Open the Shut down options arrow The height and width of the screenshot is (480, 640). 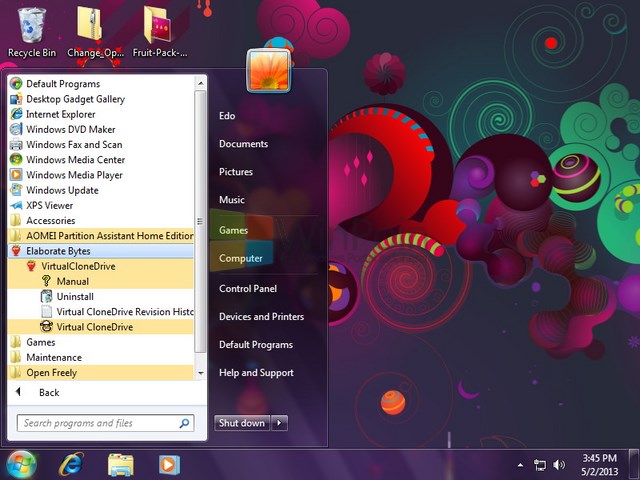[279, 423]
